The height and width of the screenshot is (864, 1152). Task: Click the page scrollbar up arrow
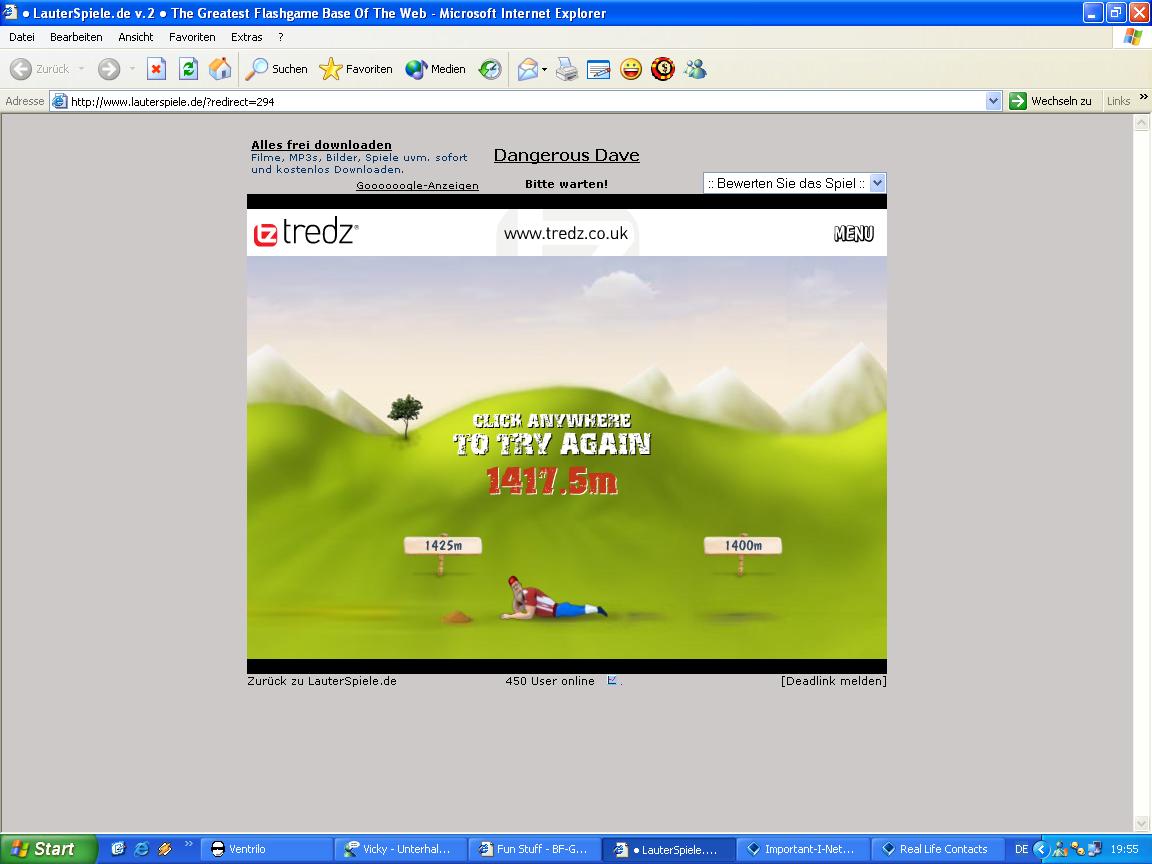pos(1141,123)
